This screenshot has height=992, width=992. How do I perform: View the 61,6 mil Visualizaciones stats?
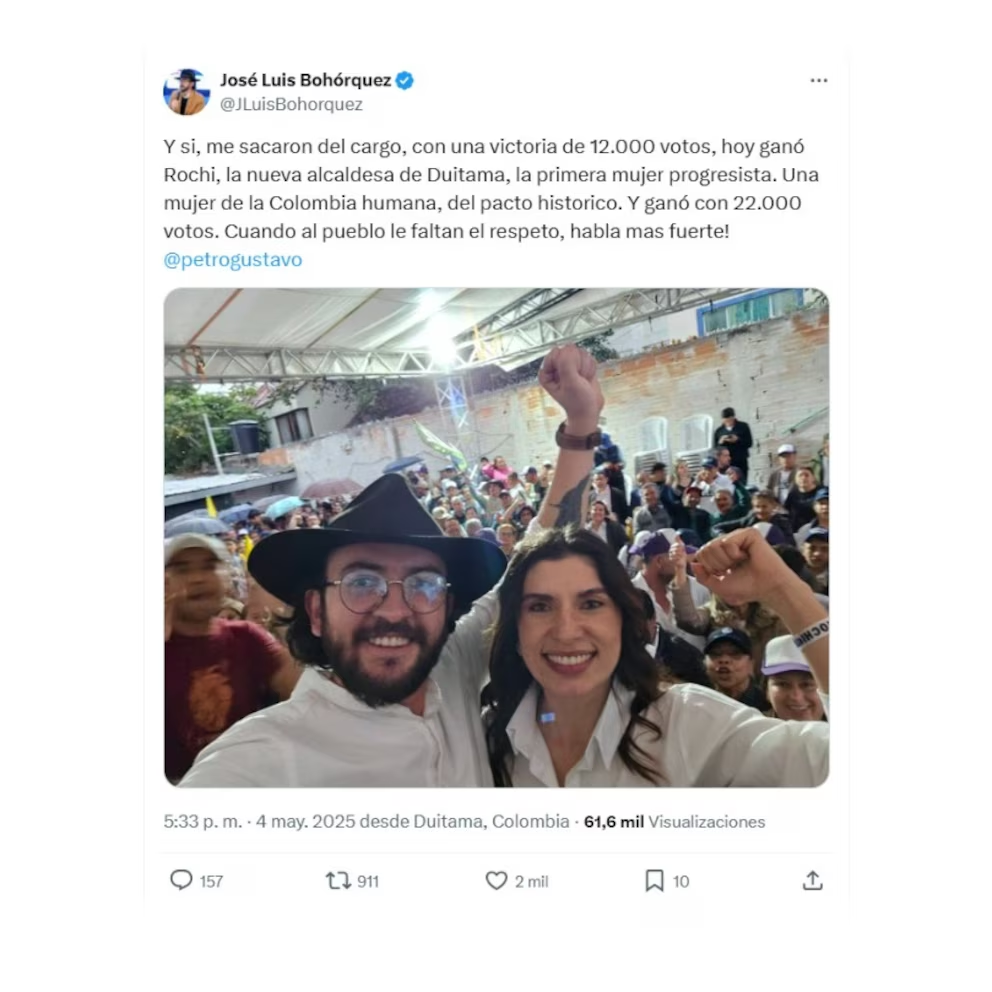674,822
